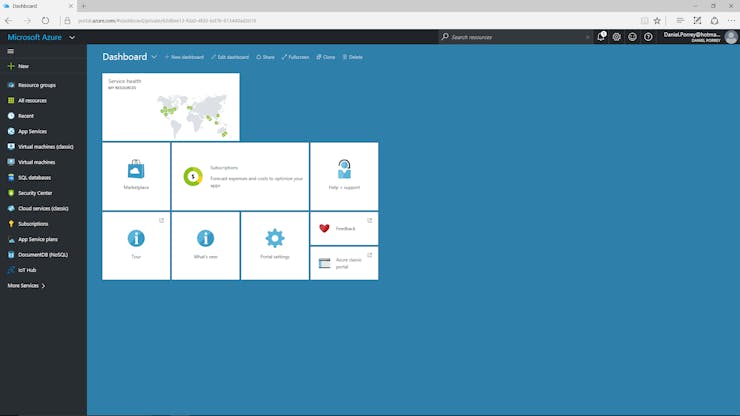
Task: Open the IoT Hub icon
Action: (x=11, y=270)
